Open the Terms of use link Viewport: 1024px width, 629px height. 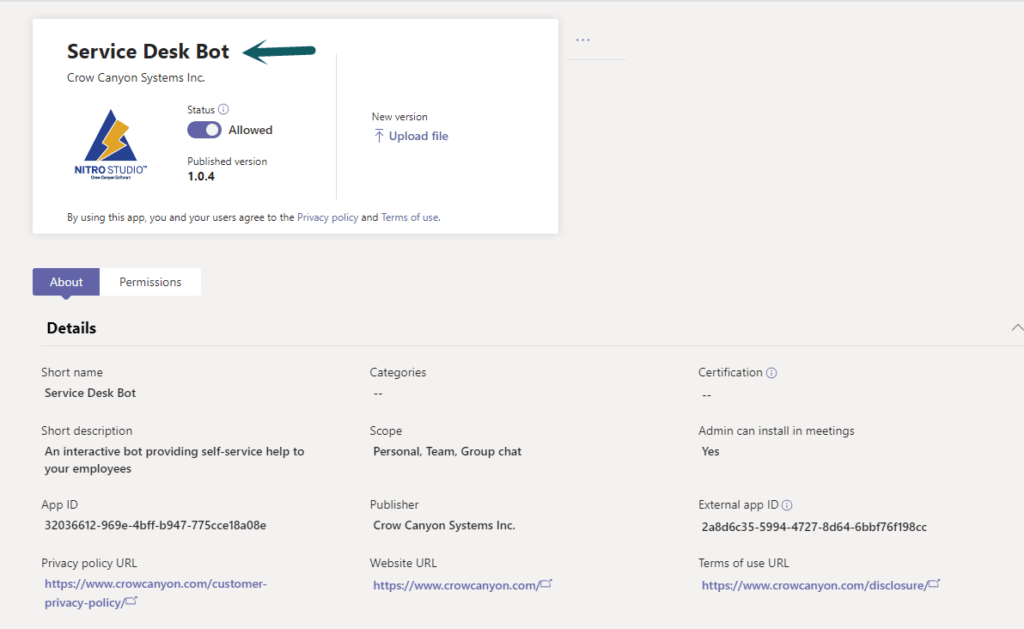point(409,218)
